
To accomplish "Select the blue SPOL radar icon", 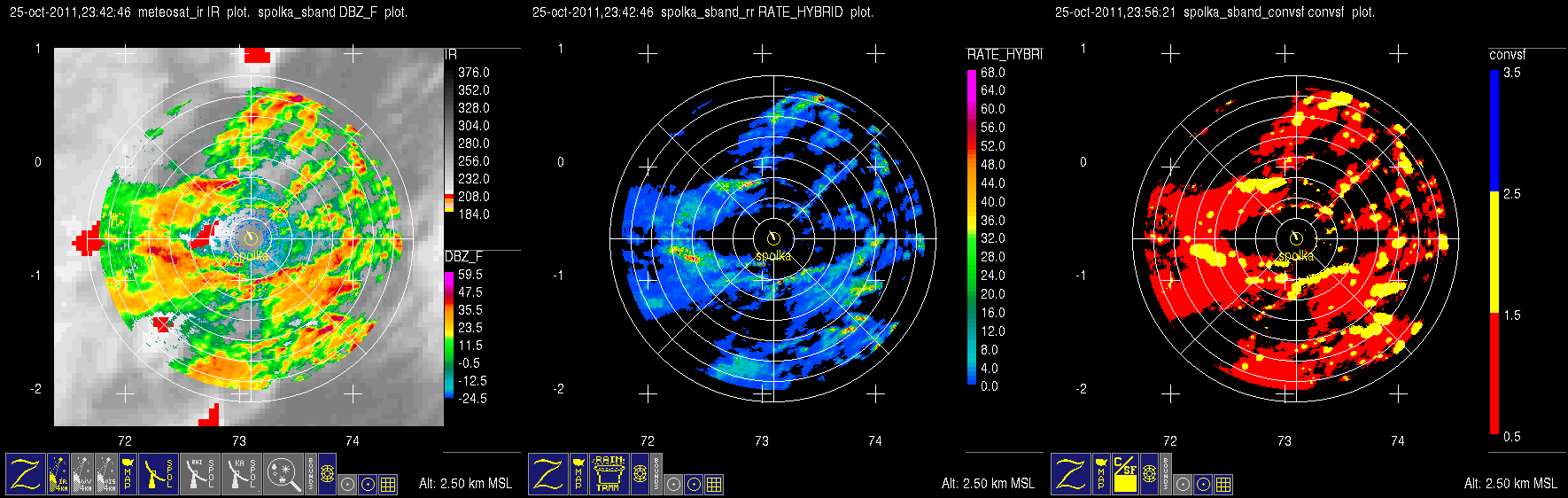I will [159, 474].
